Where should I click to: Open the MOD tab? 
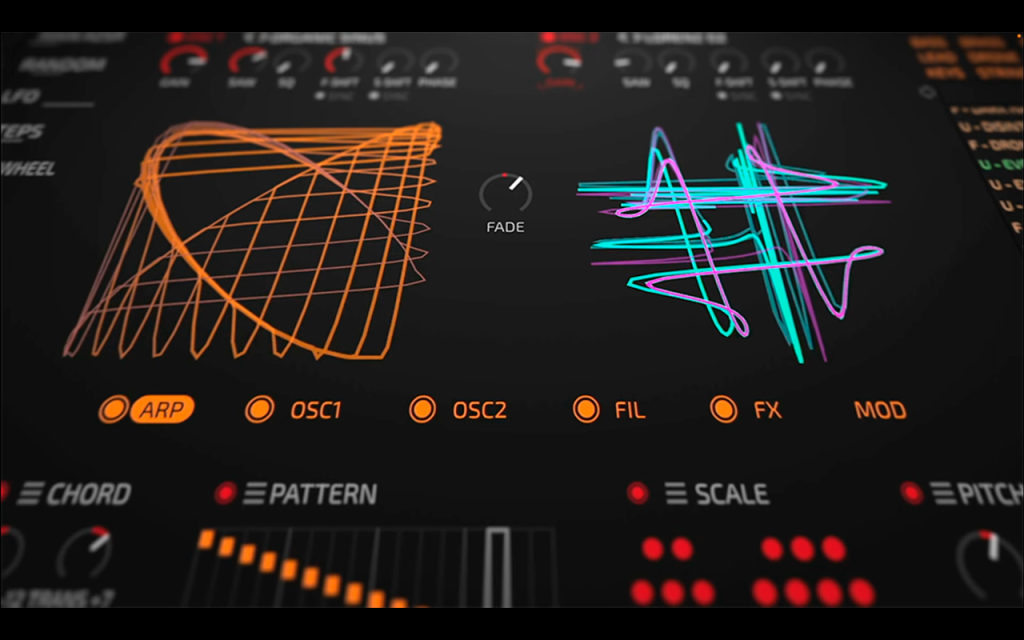point(880,410)
